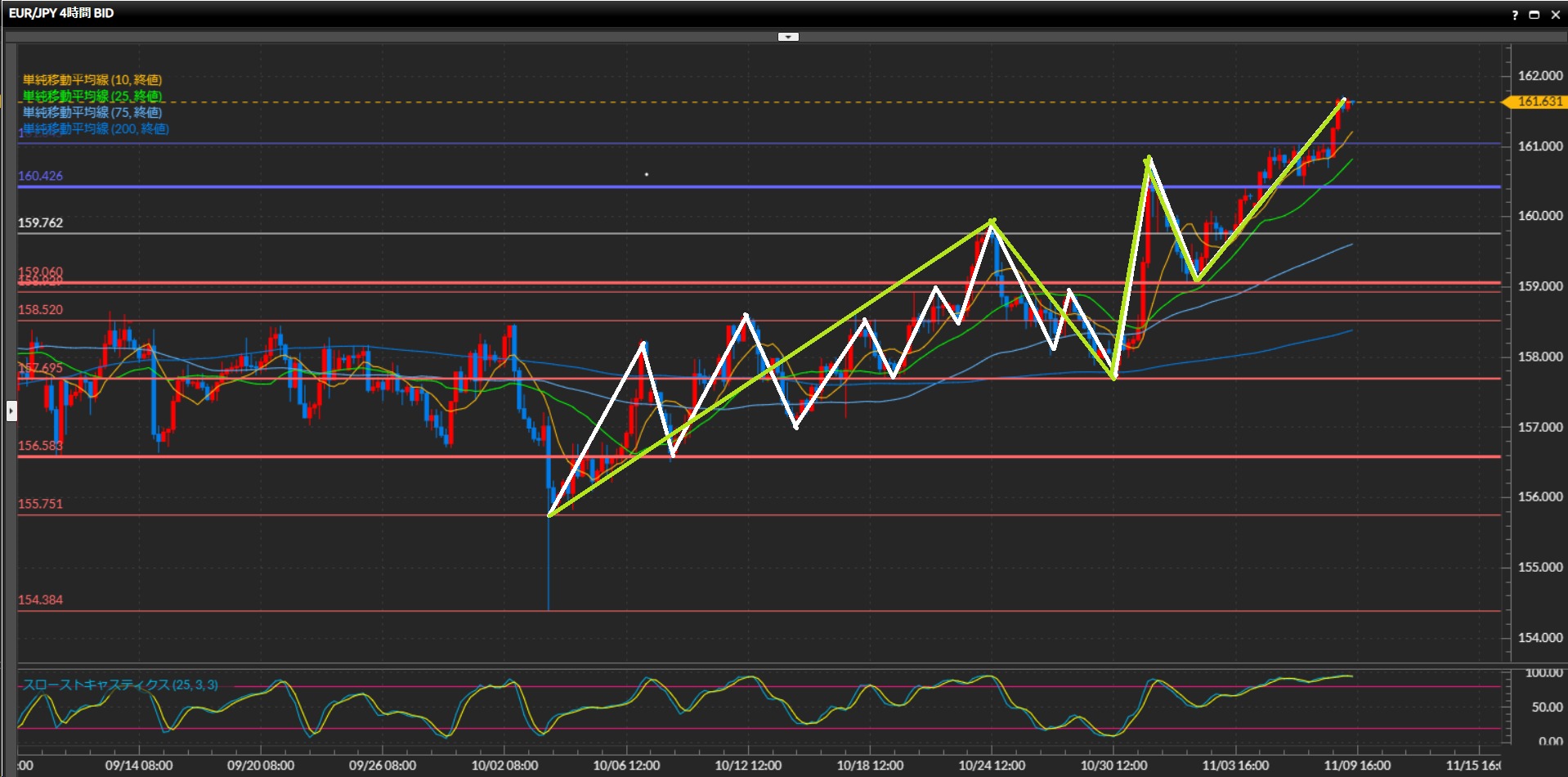
Task: Select the 25-period simple moving average label
Action: pyautogui.click(x=92, y=97)
